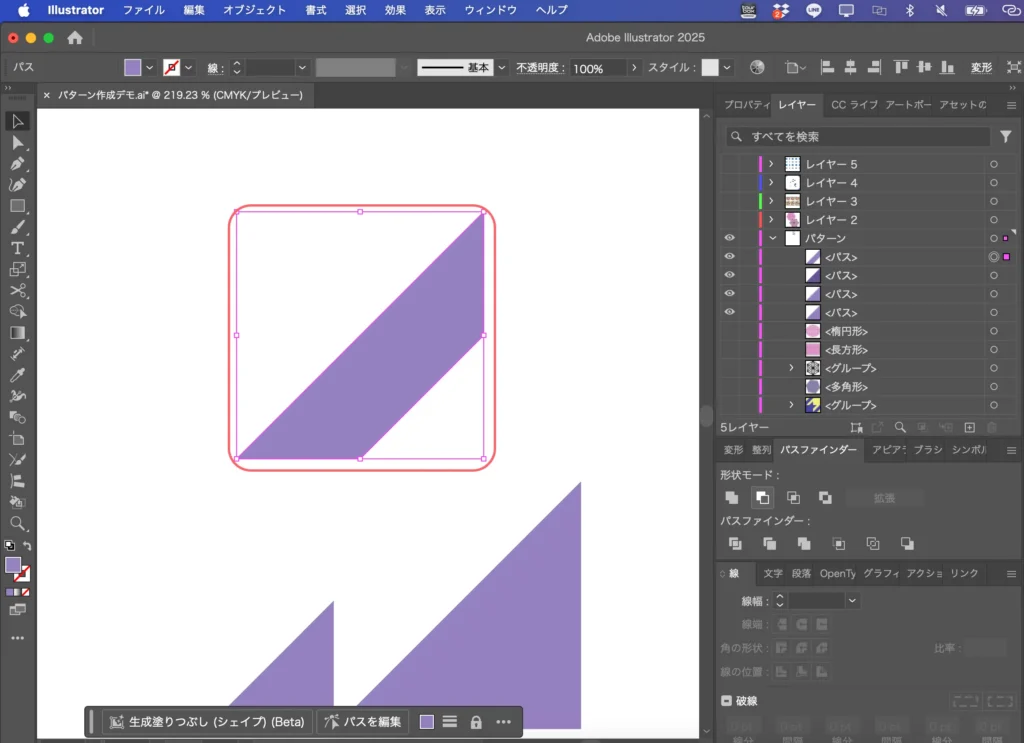Open the オブジェクト menu
The height and width of the screenshot is (743, 1024).
[254, 10]
